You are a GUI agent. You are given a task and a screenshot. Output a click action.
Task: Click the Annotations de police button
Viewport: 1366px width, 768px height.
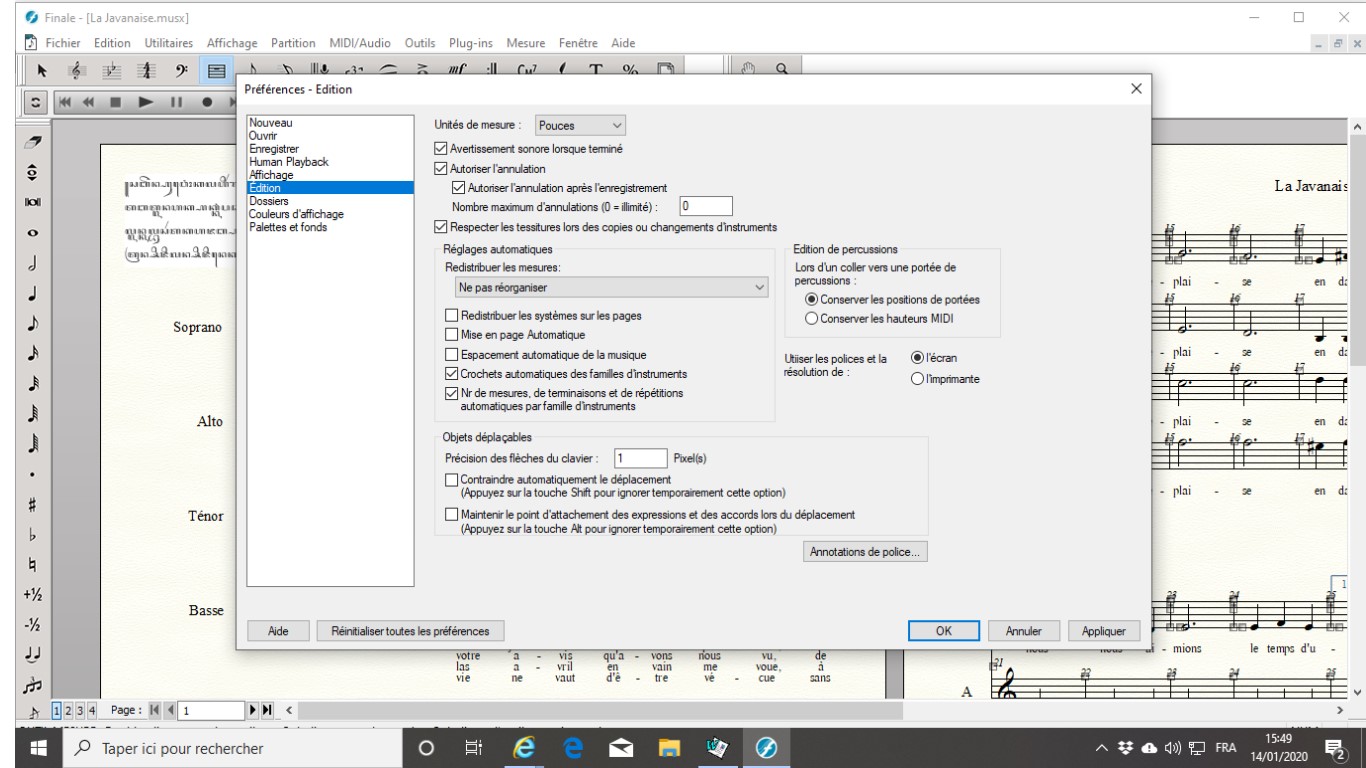(x=865, y=551)
